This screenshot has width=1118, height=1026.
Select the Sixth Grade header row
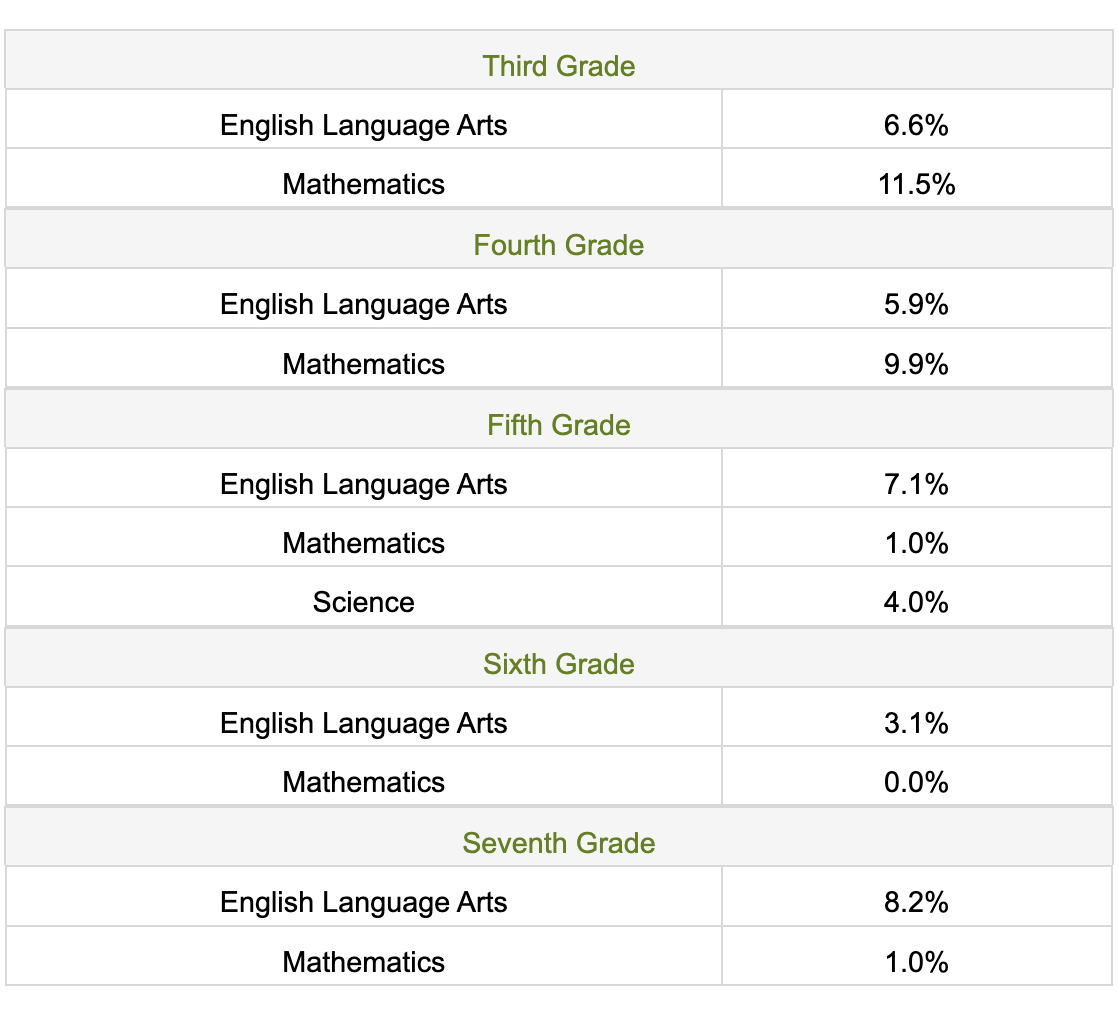(558, 664)
